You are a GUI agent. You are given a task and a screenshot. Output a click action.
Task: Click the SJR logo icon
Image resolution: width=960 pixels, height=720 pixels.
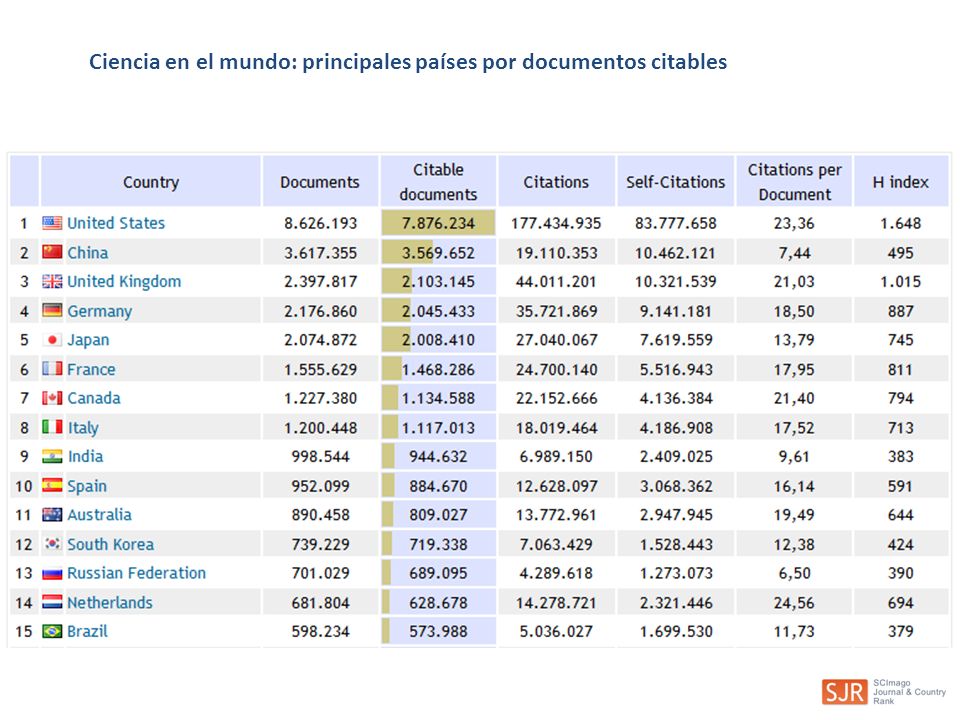pos(845,692)
